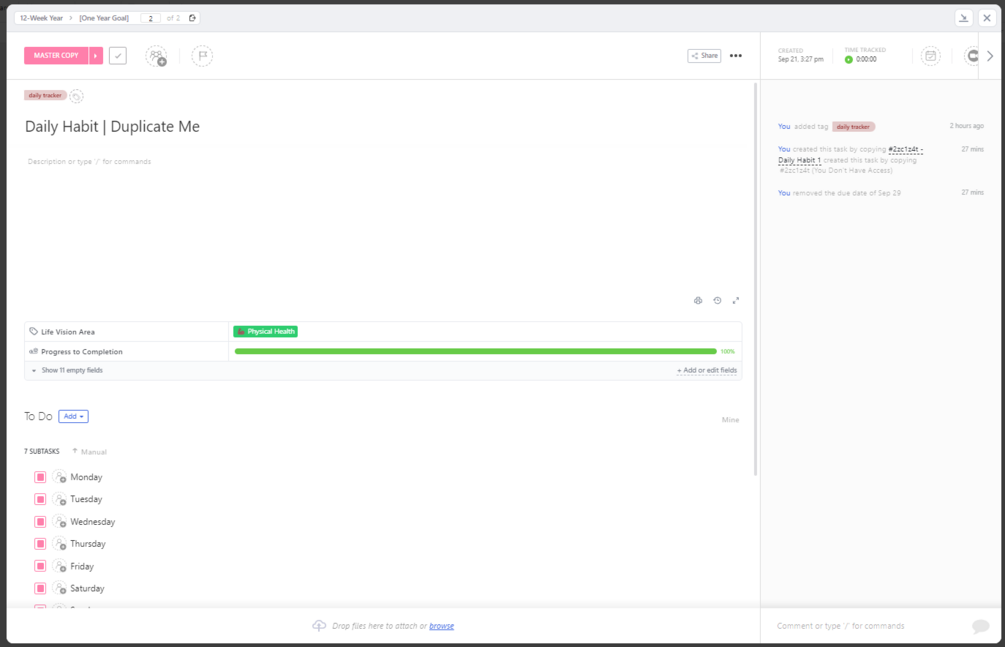Click the CREATED date Sep 21, 3:27 pm
Image resolution: width=1005 pixels, height=647 pixels.
[801, 60]
